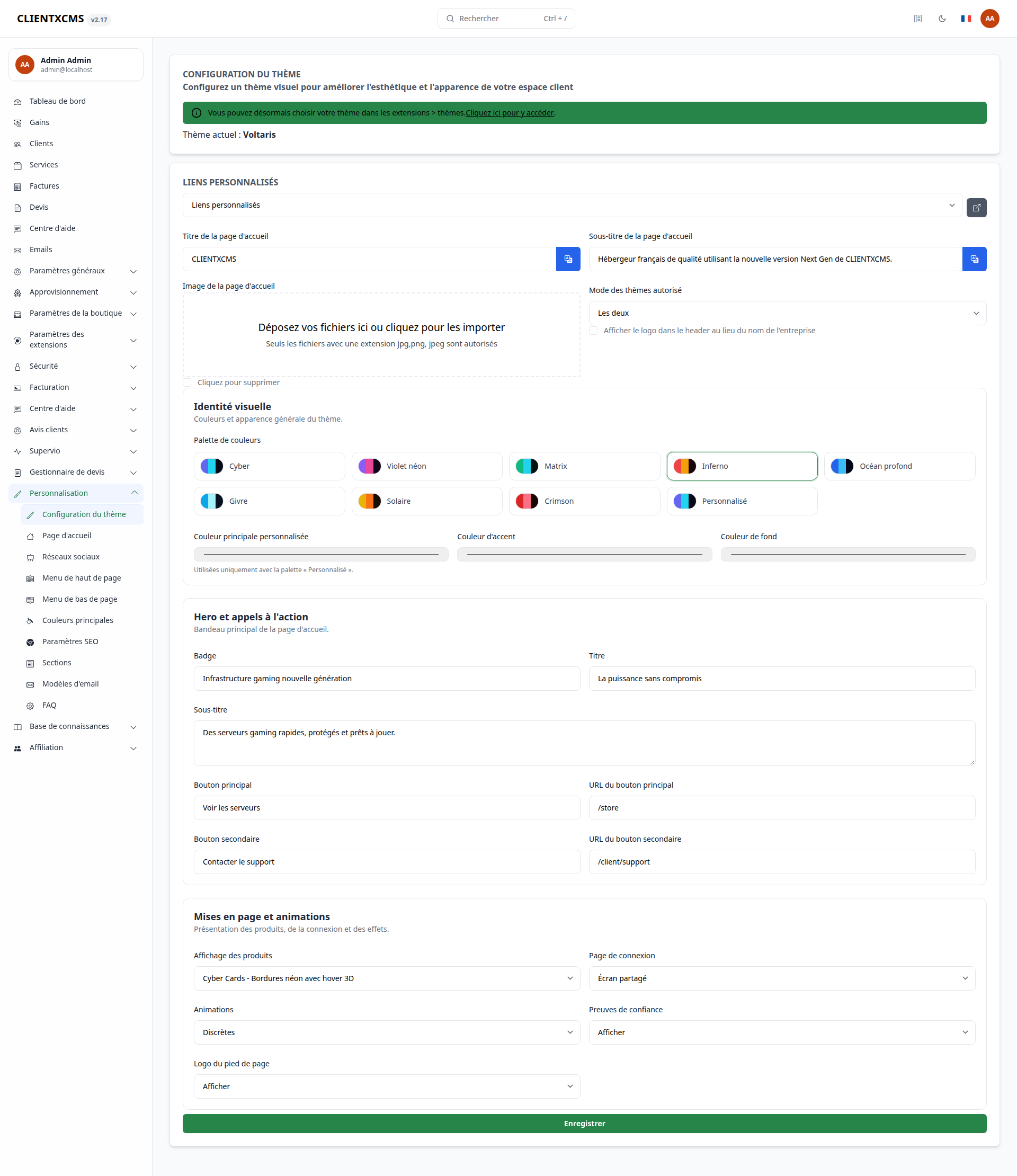The image size is (1017, 1176).
Task: Click the Emails envelope icon
Action: [x=17, y=250]
